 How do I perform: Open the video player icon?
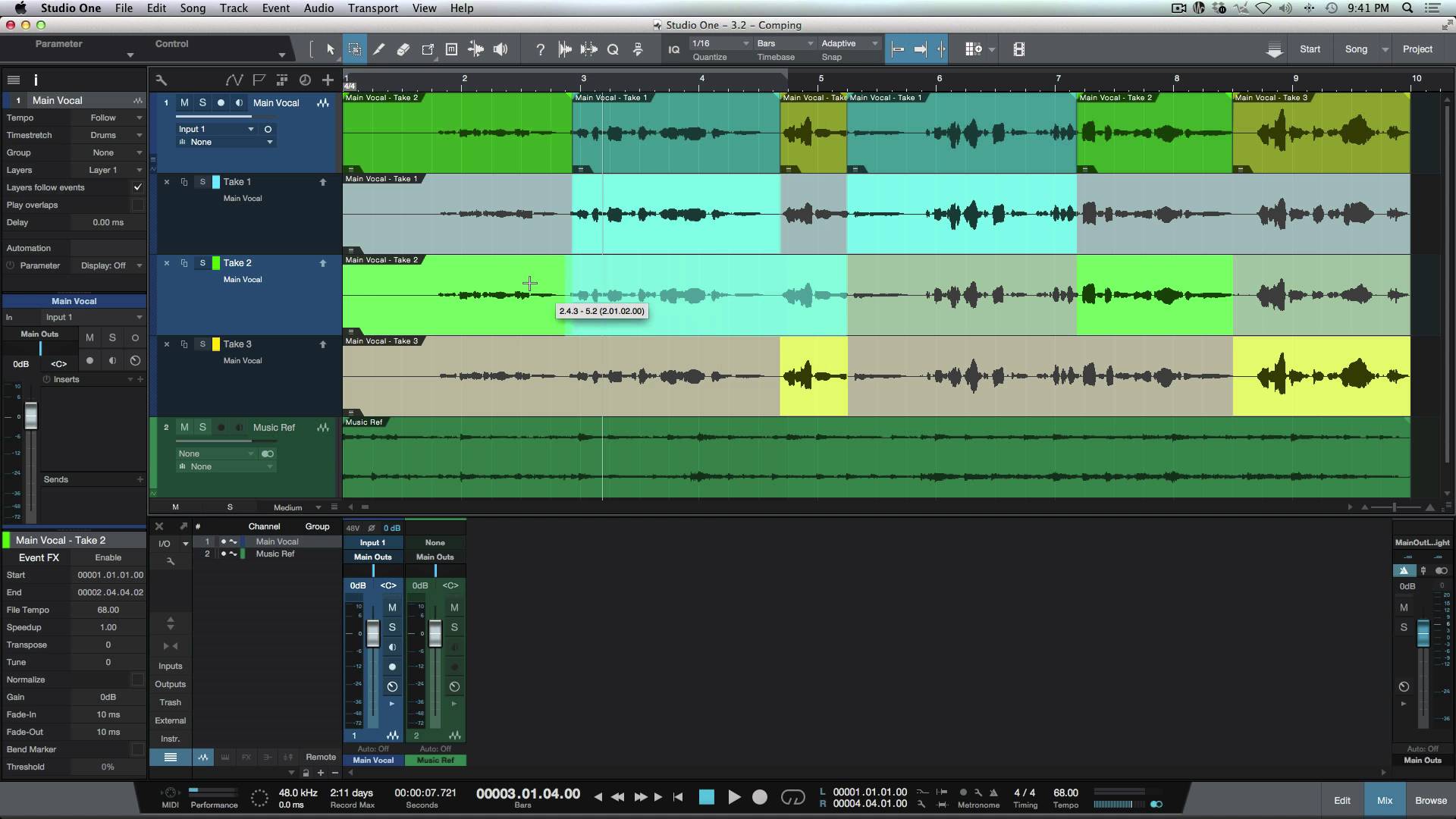[x=1018, y=49]
